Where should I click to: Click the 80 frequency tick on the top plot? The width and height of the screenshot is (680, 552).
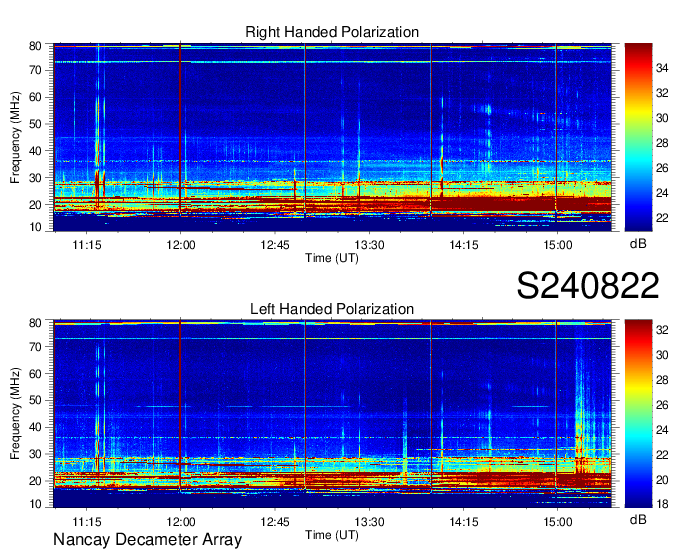(x=36, y=46)
